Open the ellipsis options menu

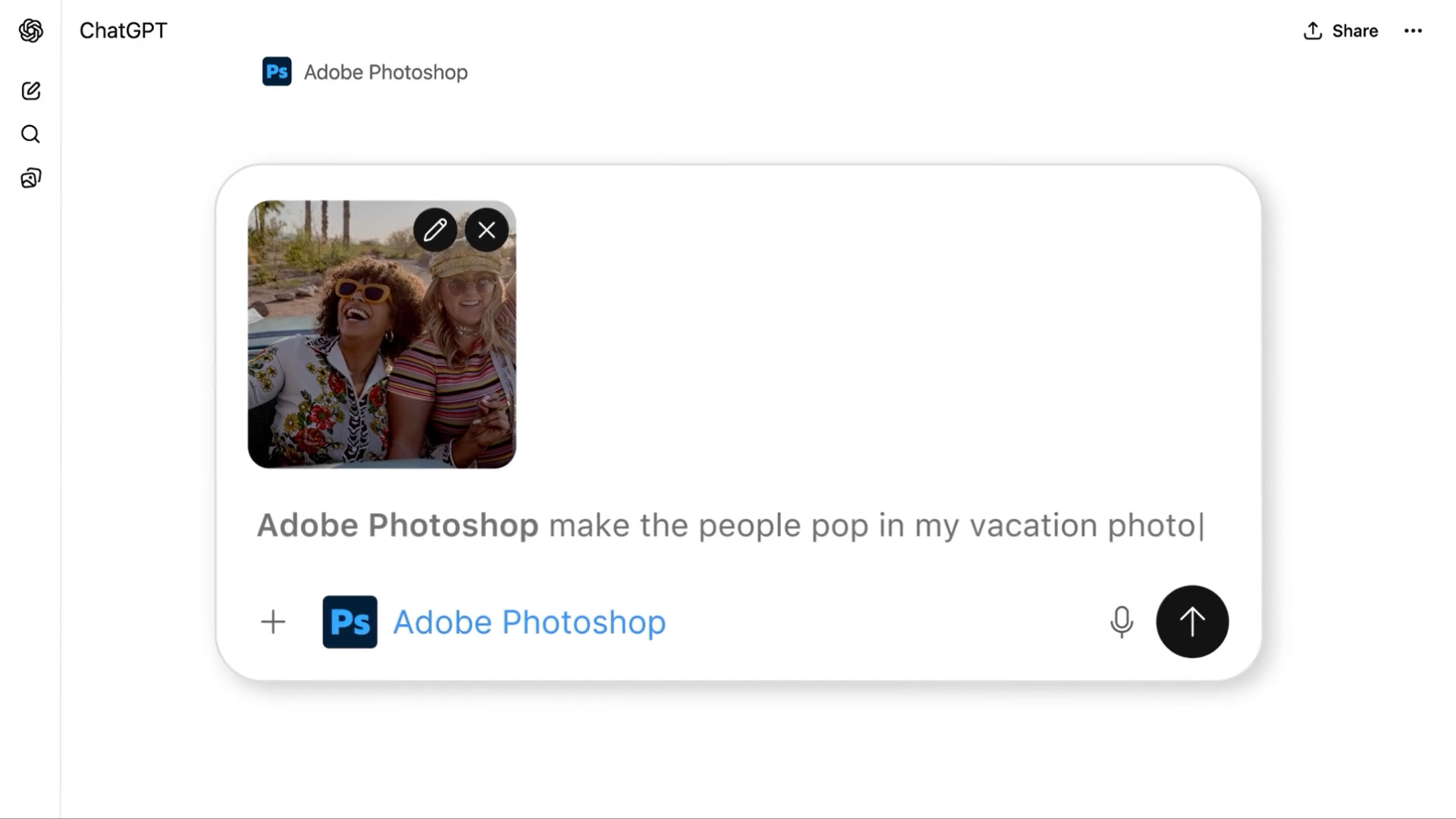click(1413, 30)
